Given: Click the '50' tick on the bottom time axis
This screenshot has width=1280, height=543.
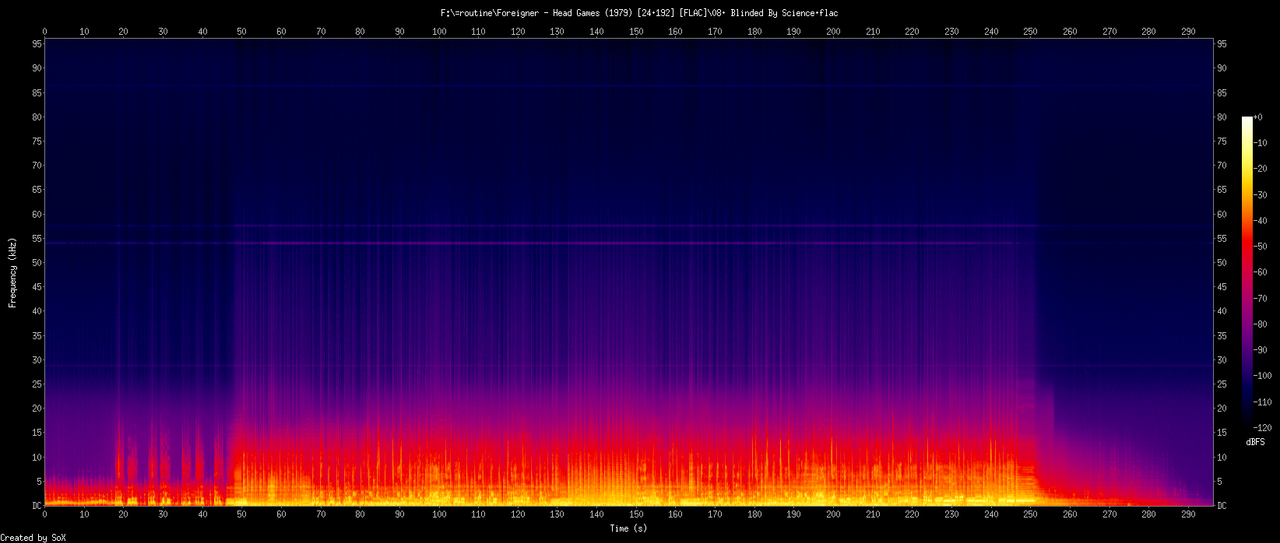Looking at the screenshot, I should click(x=242, y=515).
